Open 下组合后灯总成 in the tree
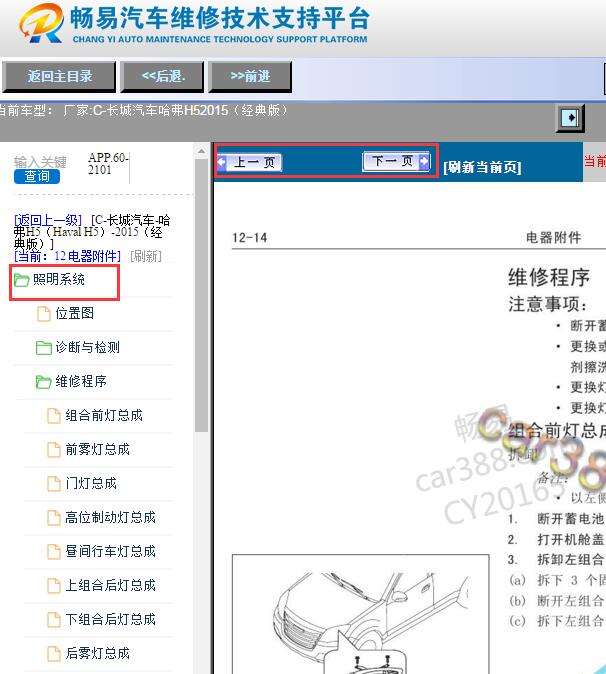Image resolution: width=606 pixels, height=674 pixels. [110, 619]
